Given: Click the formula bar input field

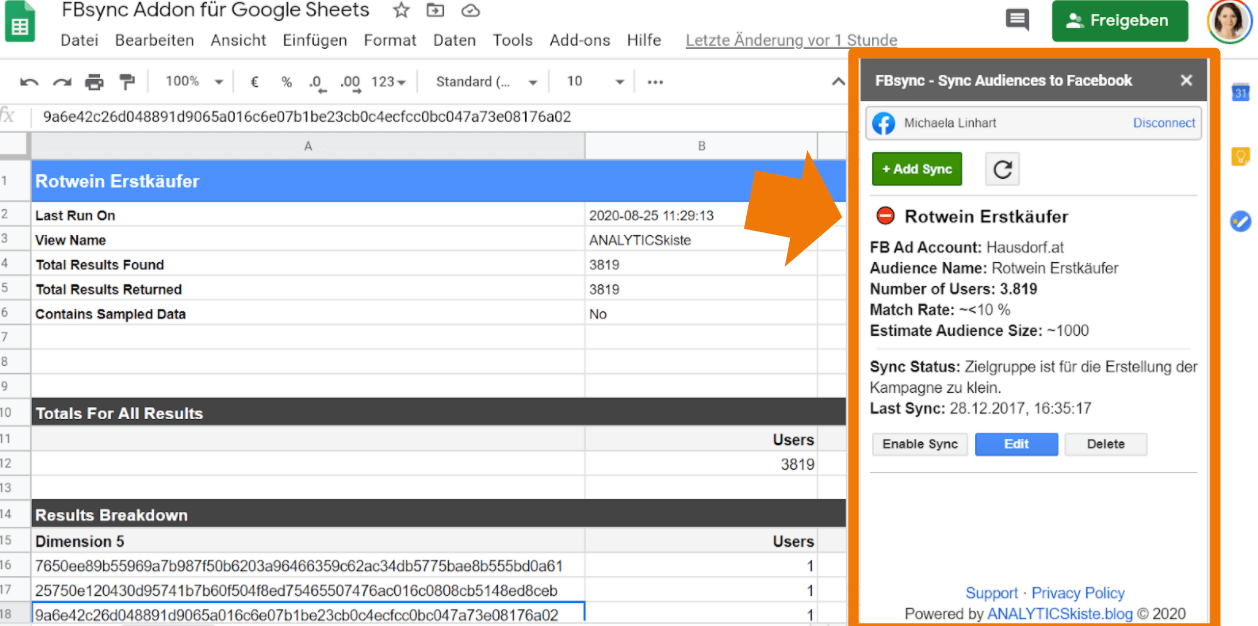Looking at the screenshot, I should click(430, 117).
